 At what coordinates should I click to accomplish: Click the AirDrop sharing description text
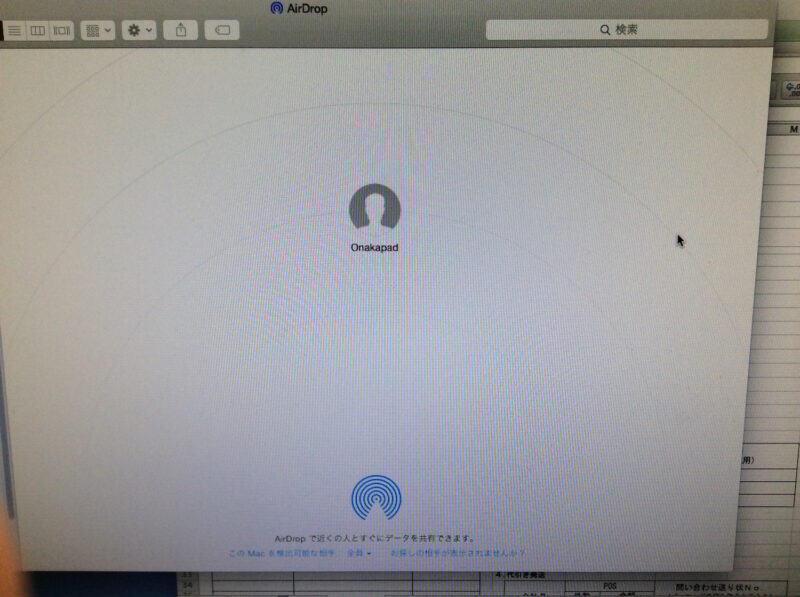[x=375, y=538]
